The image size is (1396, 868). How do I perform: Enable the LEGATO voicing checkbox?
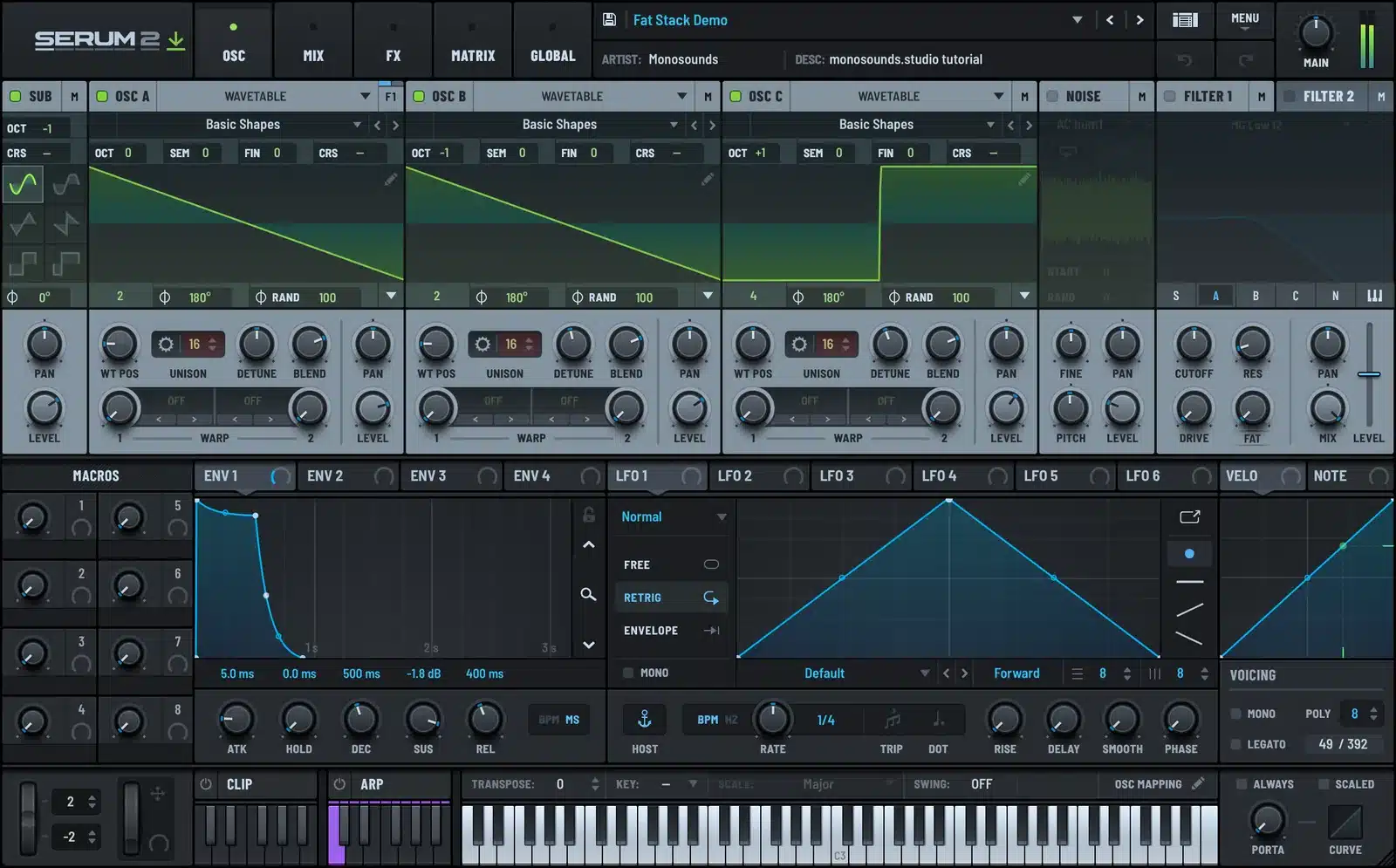(1235, 744)
